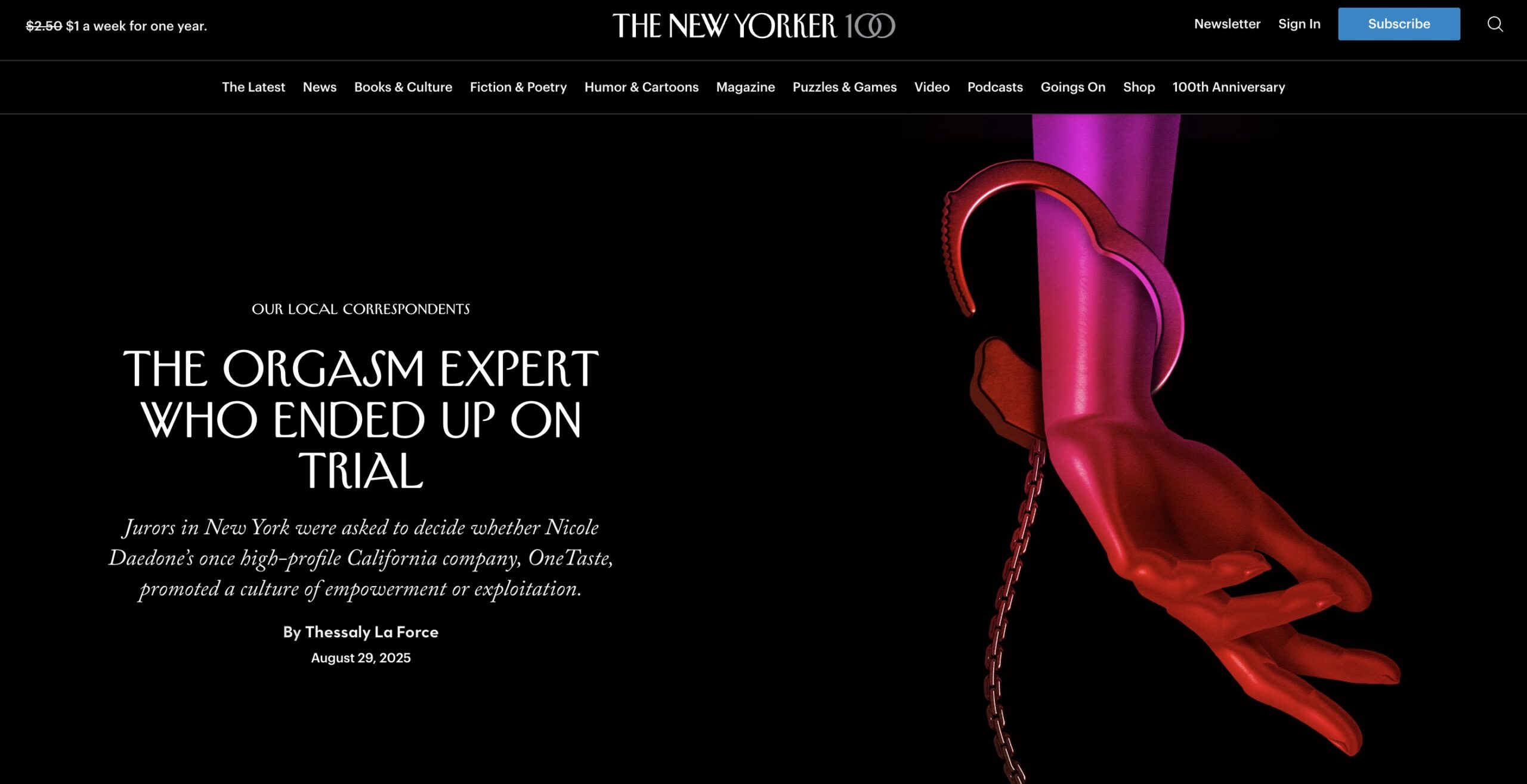Image resolution: width=1527 pixels, height=784 pixels.
Task: Open Fiction & Poetry section
Action: click(x=518, y=87)
